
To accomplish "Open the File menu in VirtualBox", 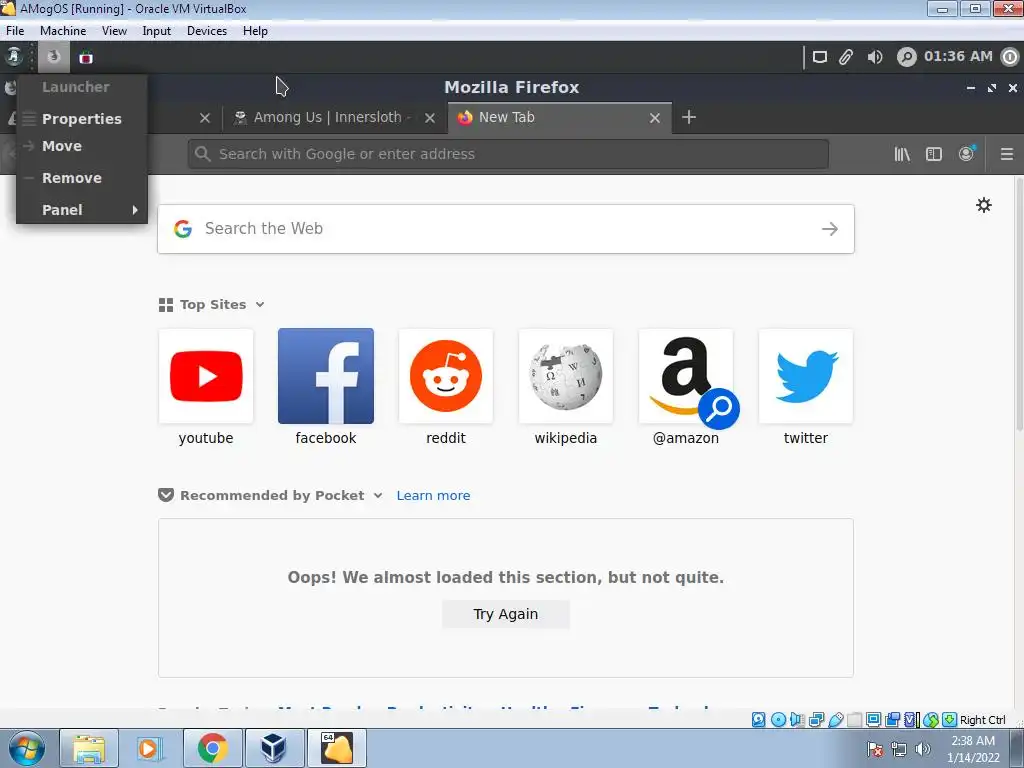I will coord(15,31).
